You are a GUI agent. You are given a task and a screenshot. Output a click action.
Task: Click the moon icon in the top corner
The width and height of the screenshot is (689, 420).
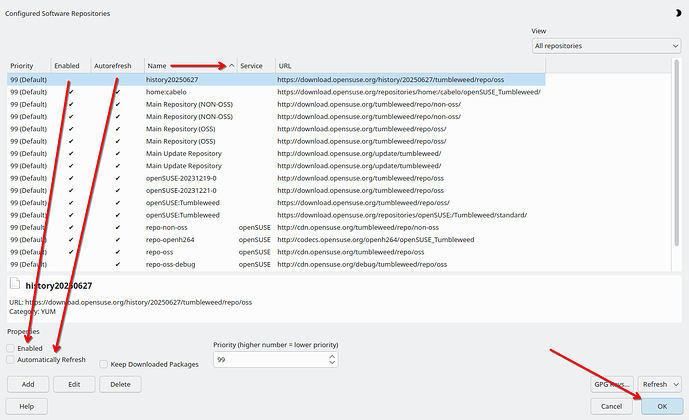click(678, 13)
